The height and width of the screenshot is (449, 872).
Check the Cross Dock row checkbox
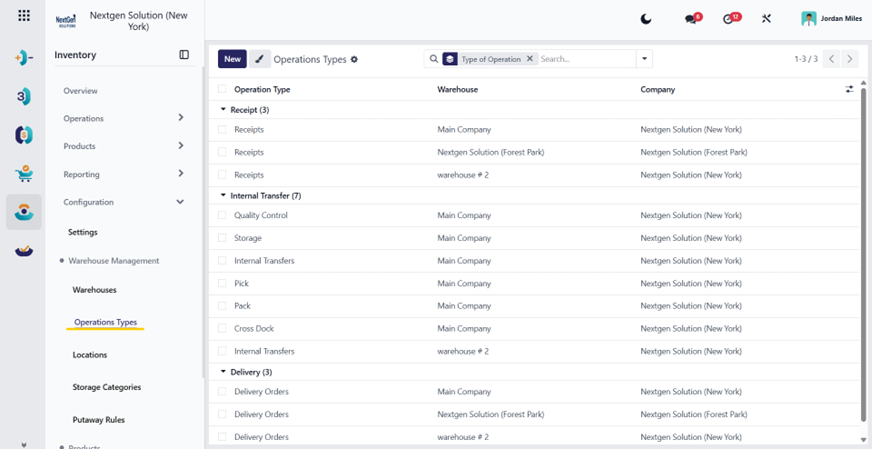click(x=222, y=328)
